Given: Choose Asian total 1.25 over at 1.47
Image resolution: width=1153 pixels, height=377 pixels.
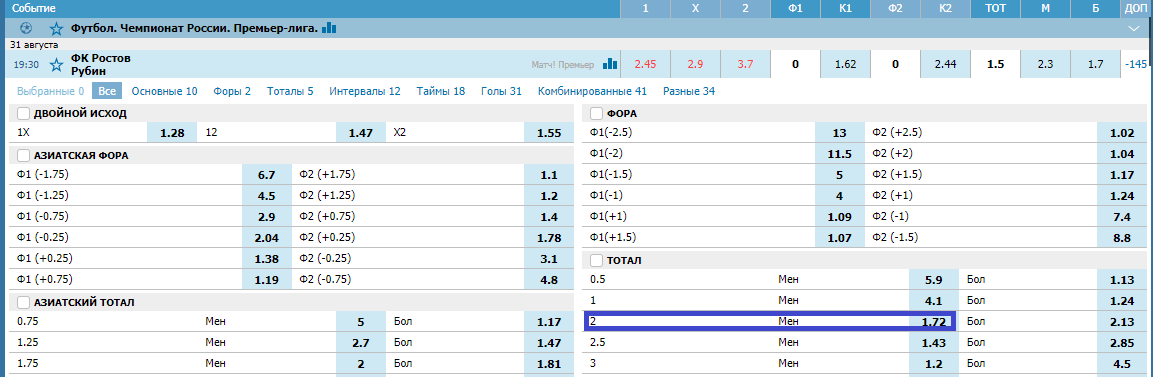Looking at the screenshot, I should click(549, 342).
